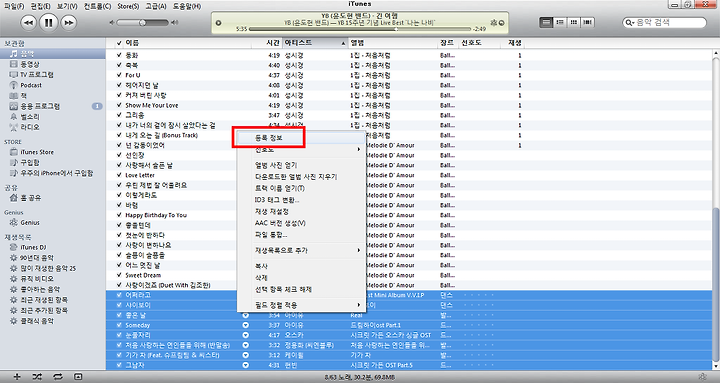This screenshot has height=383, width=720.
Task: Open Ping dropdown on 눈물자리 row
Action: pos(246,335)
